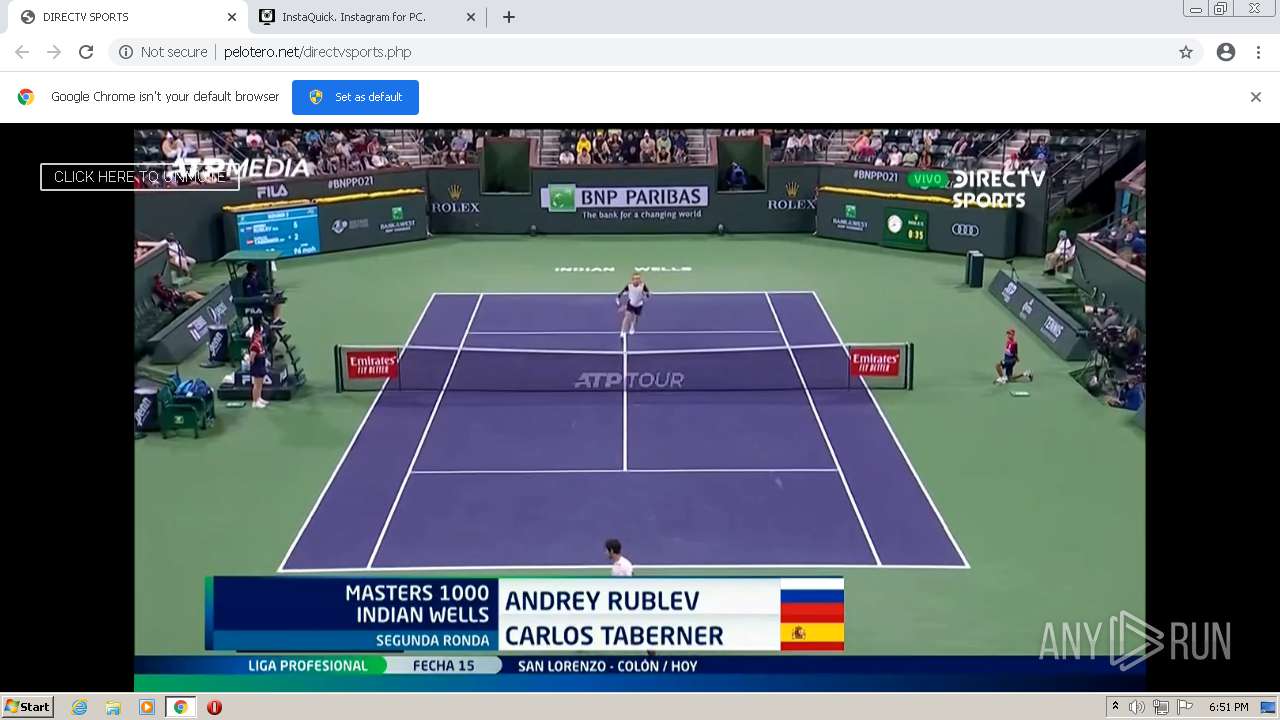Screen dimensions: 1280x720
Task: Set Chrome as default browser
Action: [x=355, y=97]
